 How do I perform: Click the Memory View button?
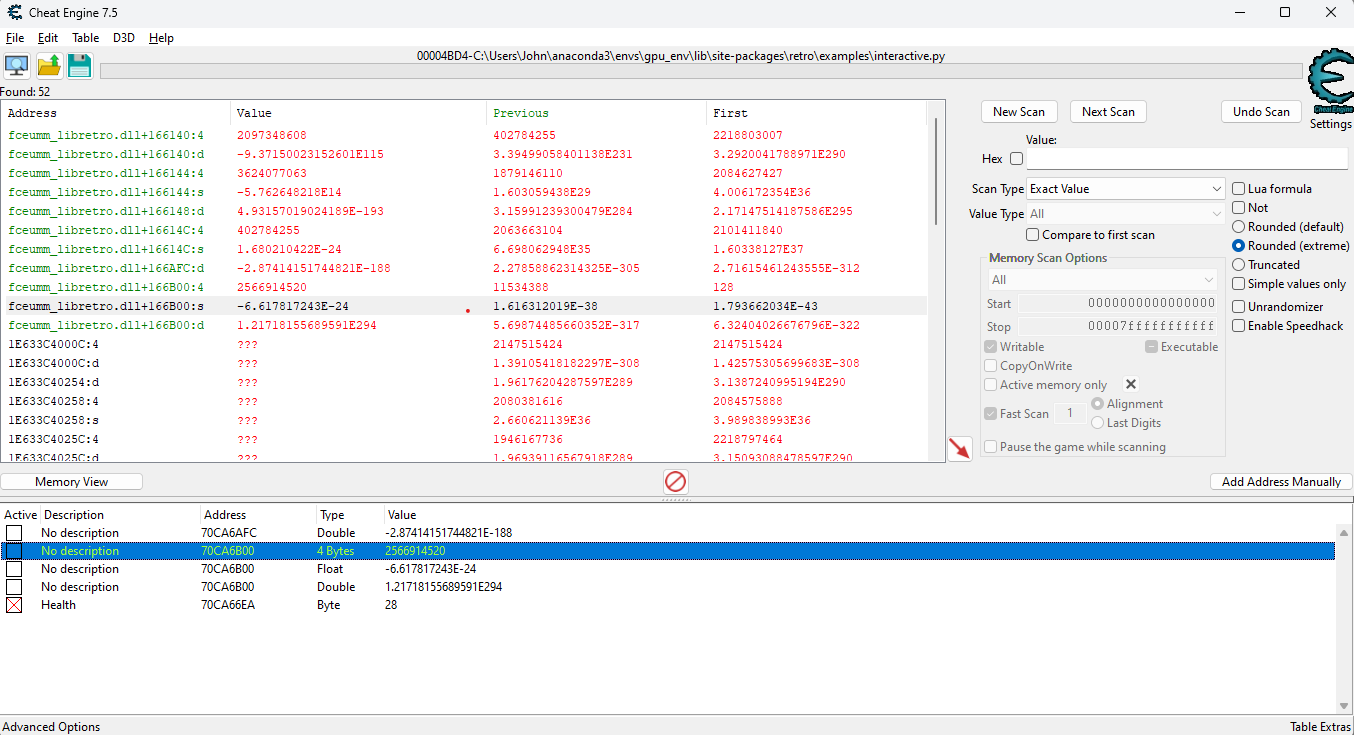point(72,482)
